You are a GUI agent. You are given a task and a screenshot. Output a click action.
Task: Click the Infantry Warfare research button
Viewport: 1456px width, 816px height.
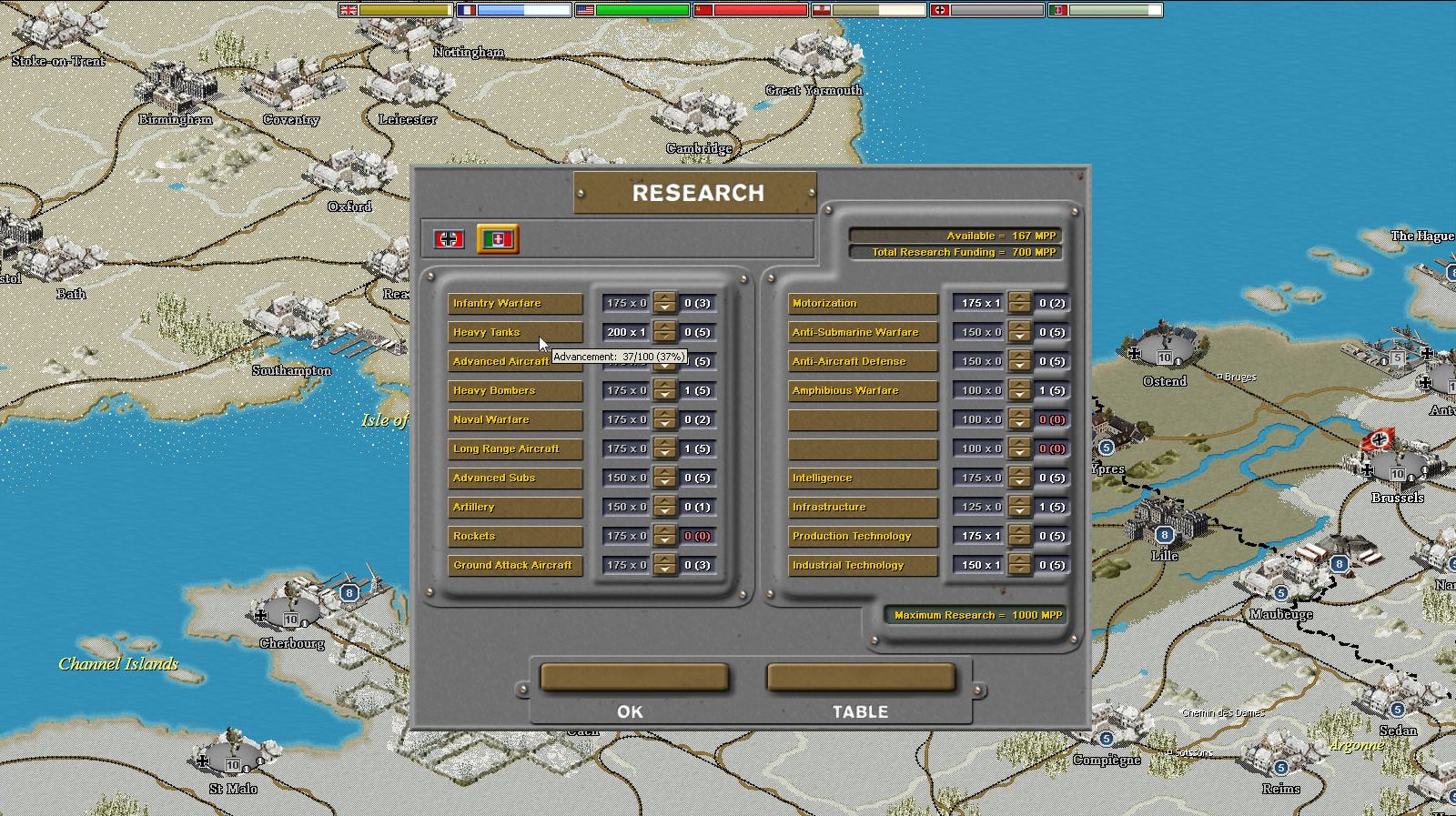pos(515,303)
